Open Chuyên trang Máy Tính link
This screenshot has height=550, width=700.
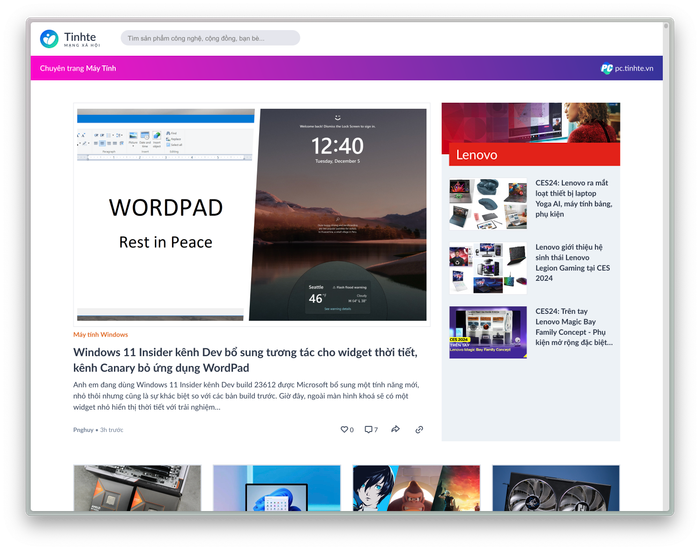[78, 68]
